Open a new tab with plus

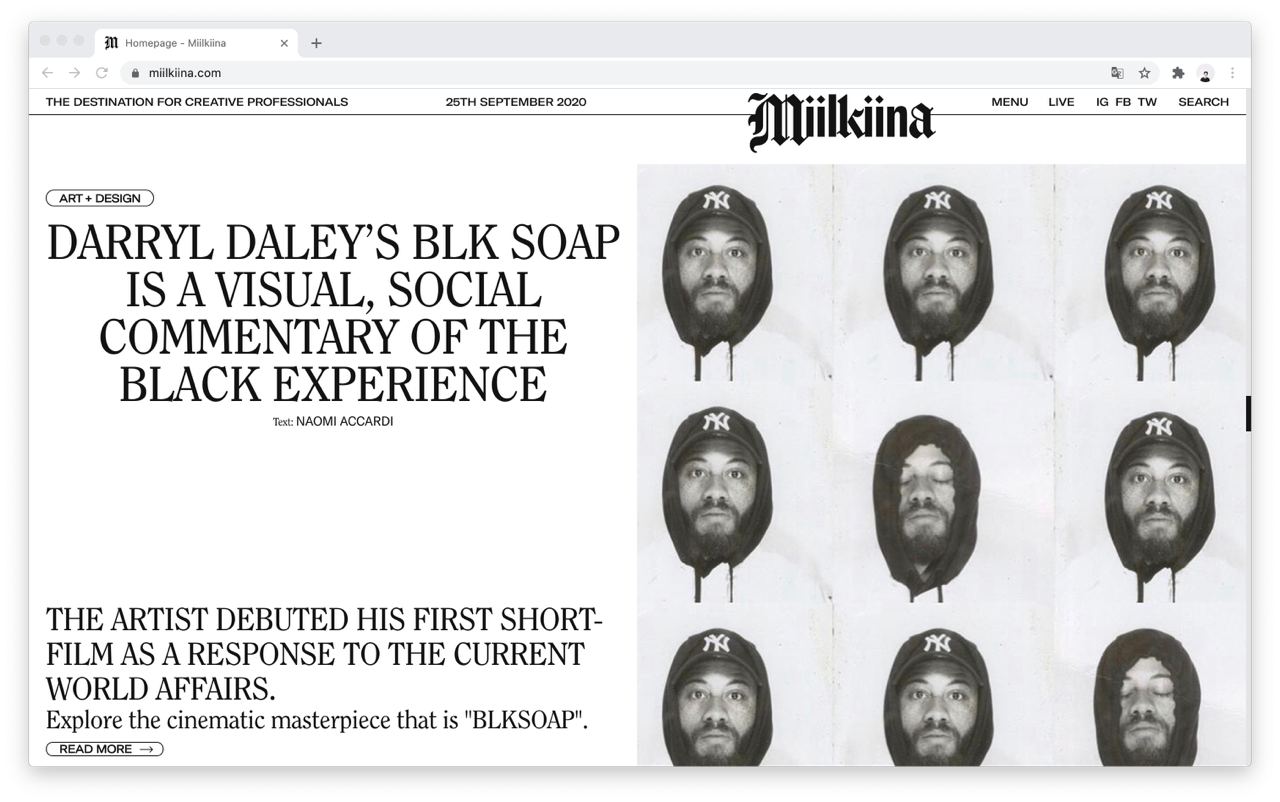click(x=316, y=43)
